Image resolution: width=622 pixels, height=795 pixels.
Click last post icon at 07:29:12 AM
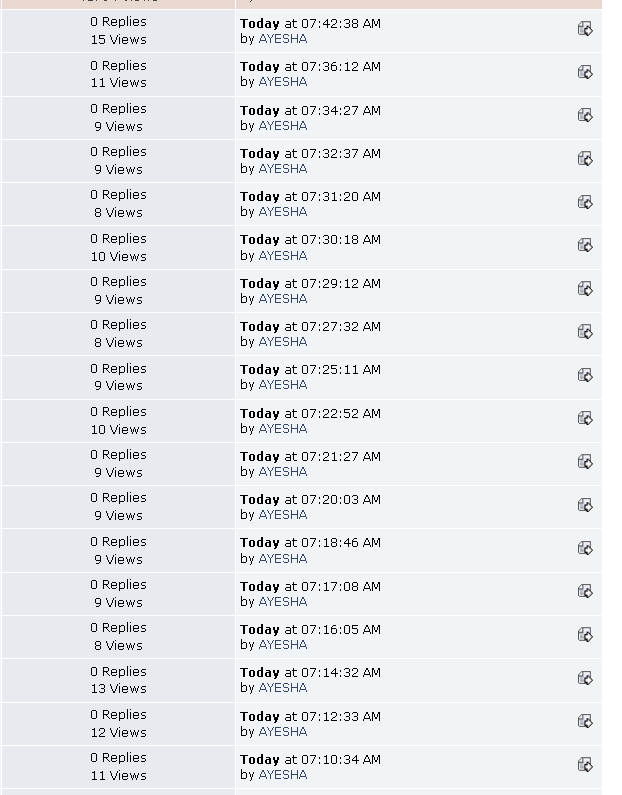tap(585, 288)
